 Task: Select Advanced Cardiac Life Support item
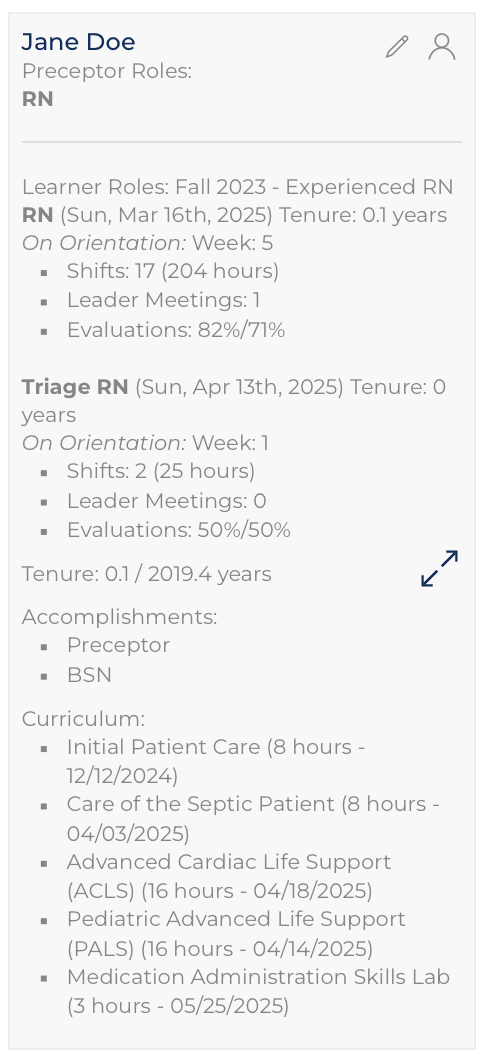(228, 877)
